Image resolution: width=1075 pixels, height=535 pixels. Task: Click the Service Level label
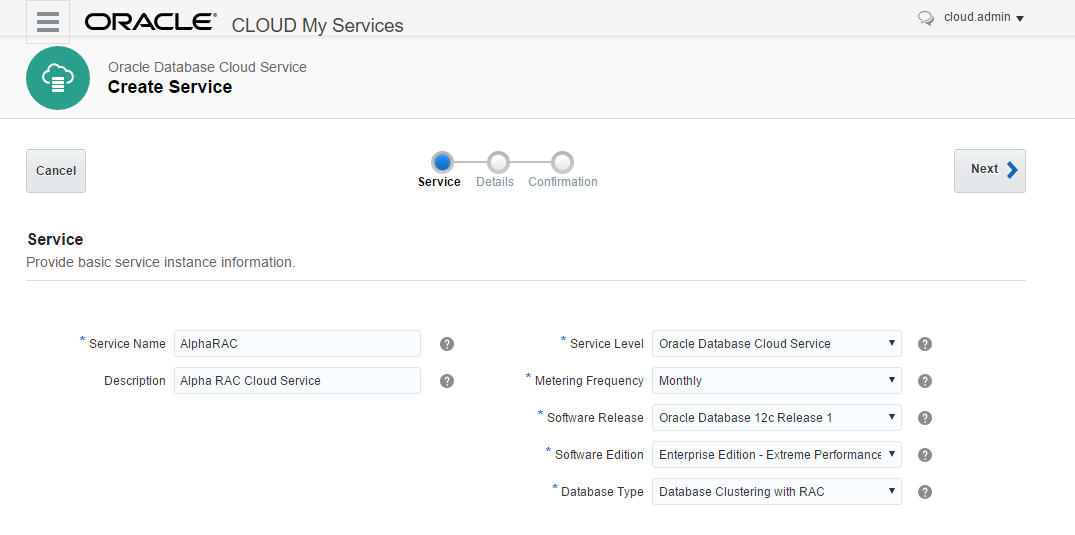click(607, 344)
